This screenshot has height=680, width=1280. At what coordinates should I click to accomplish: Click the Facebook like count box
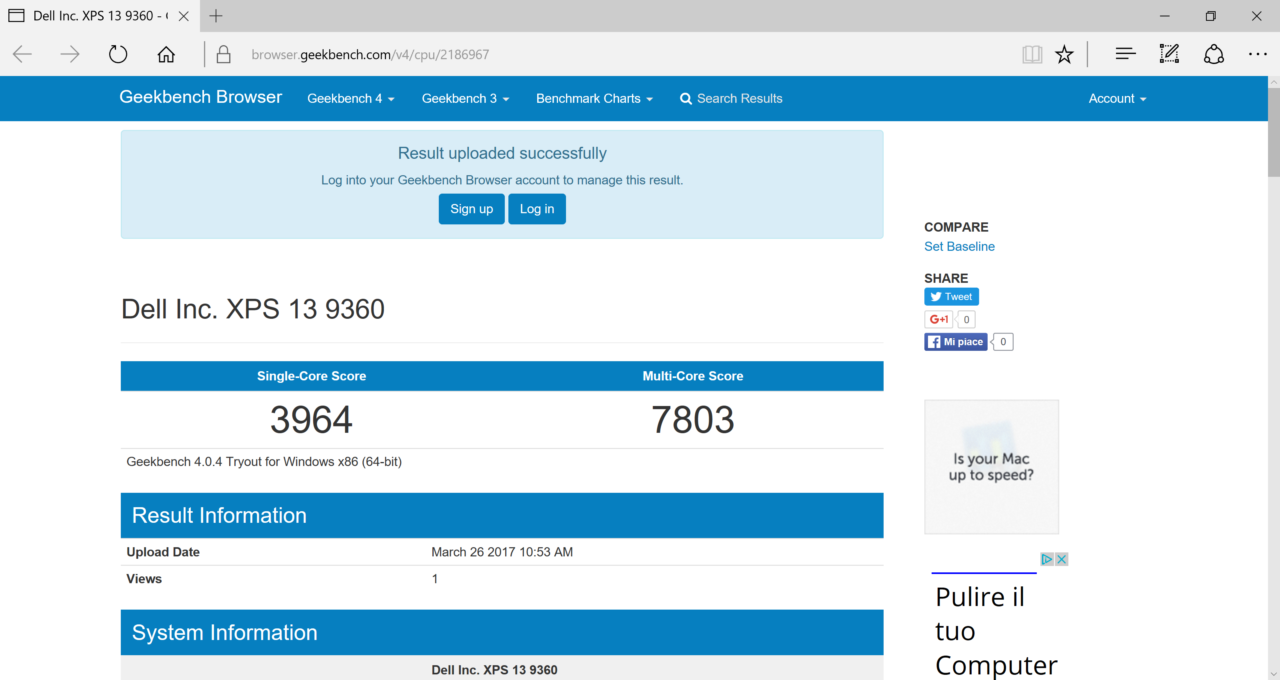pos(1003,342)
